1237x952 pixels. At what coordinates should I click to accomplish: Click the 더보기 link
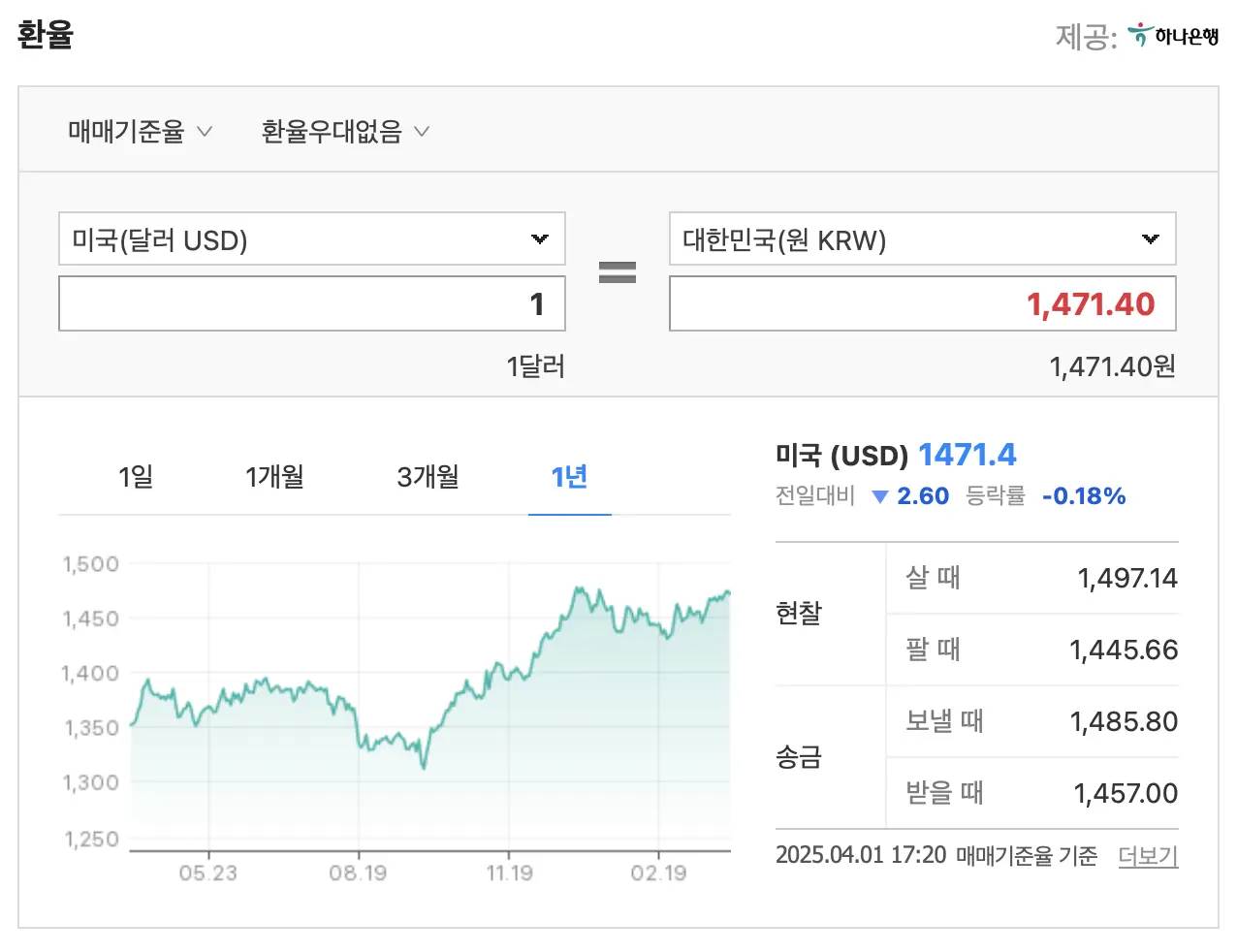coord(1148,854)
